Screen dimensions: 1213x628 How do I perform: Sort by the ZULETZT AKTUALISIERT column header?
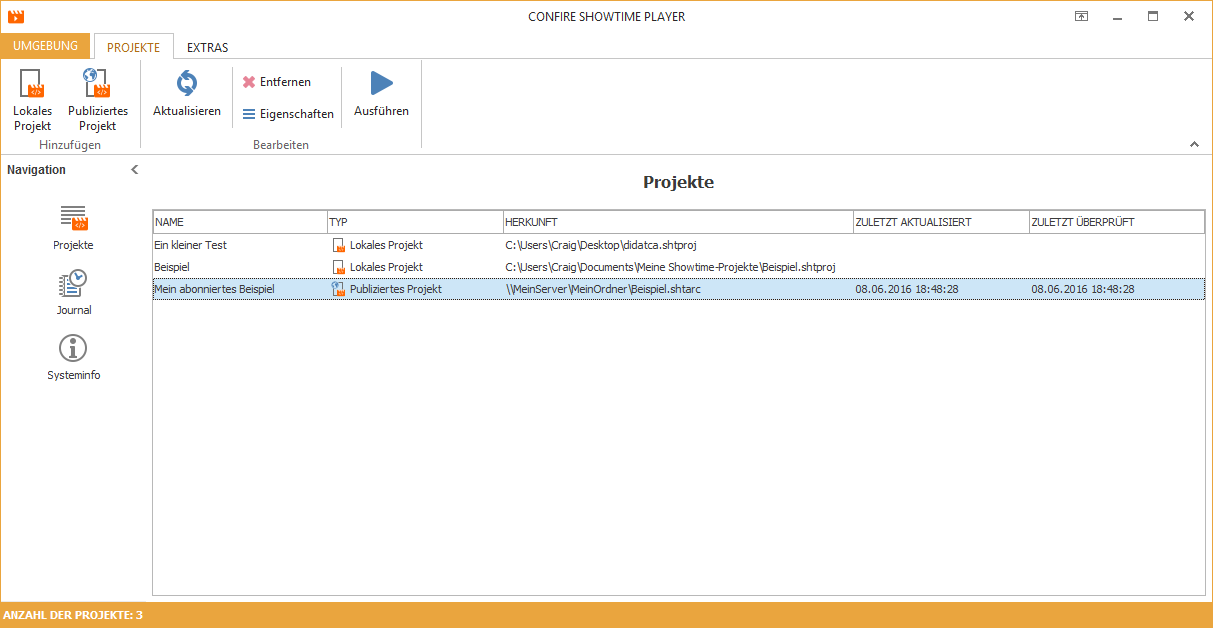click(941, 222)
